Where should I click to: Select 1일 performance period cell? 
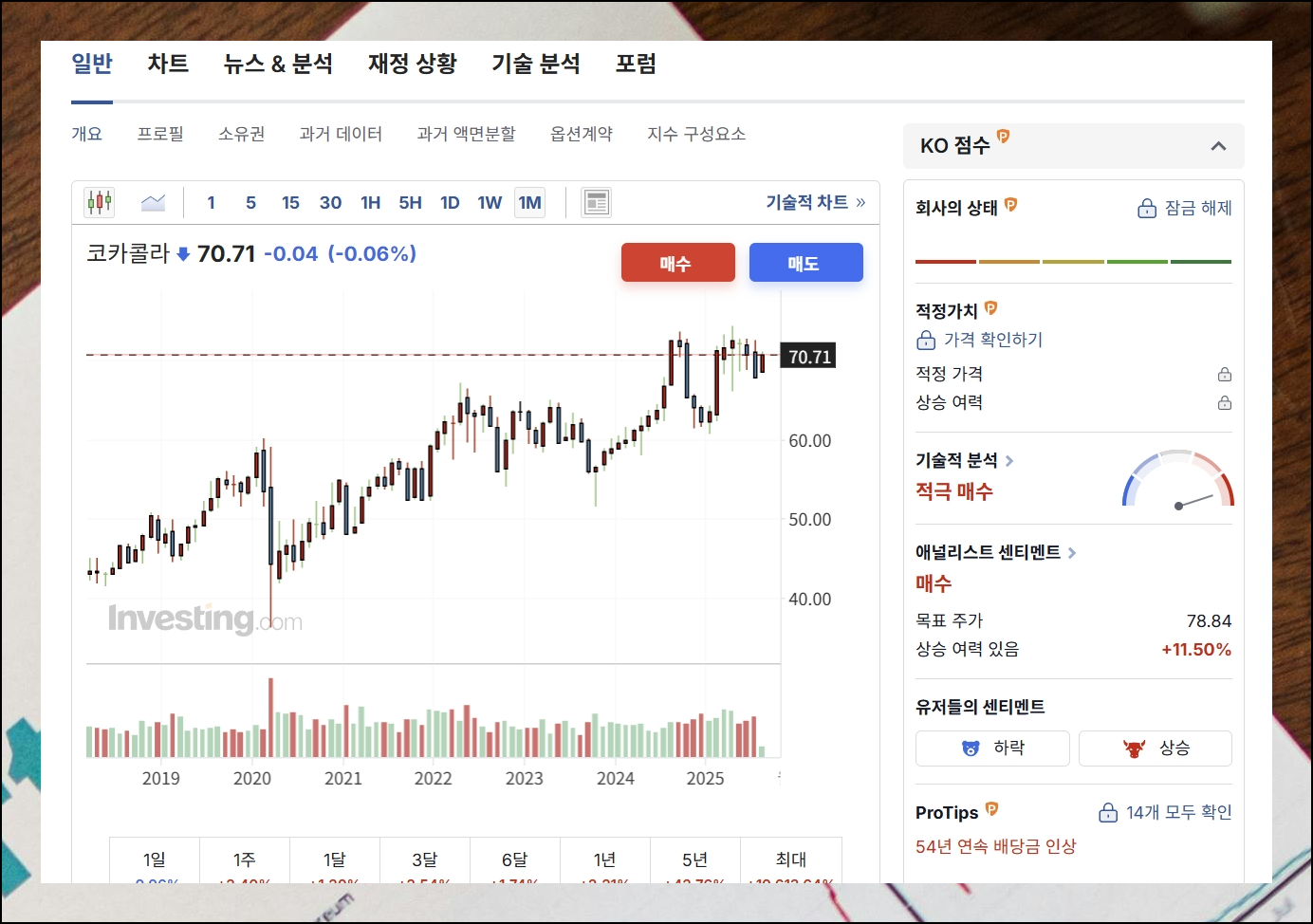[155, 860]
